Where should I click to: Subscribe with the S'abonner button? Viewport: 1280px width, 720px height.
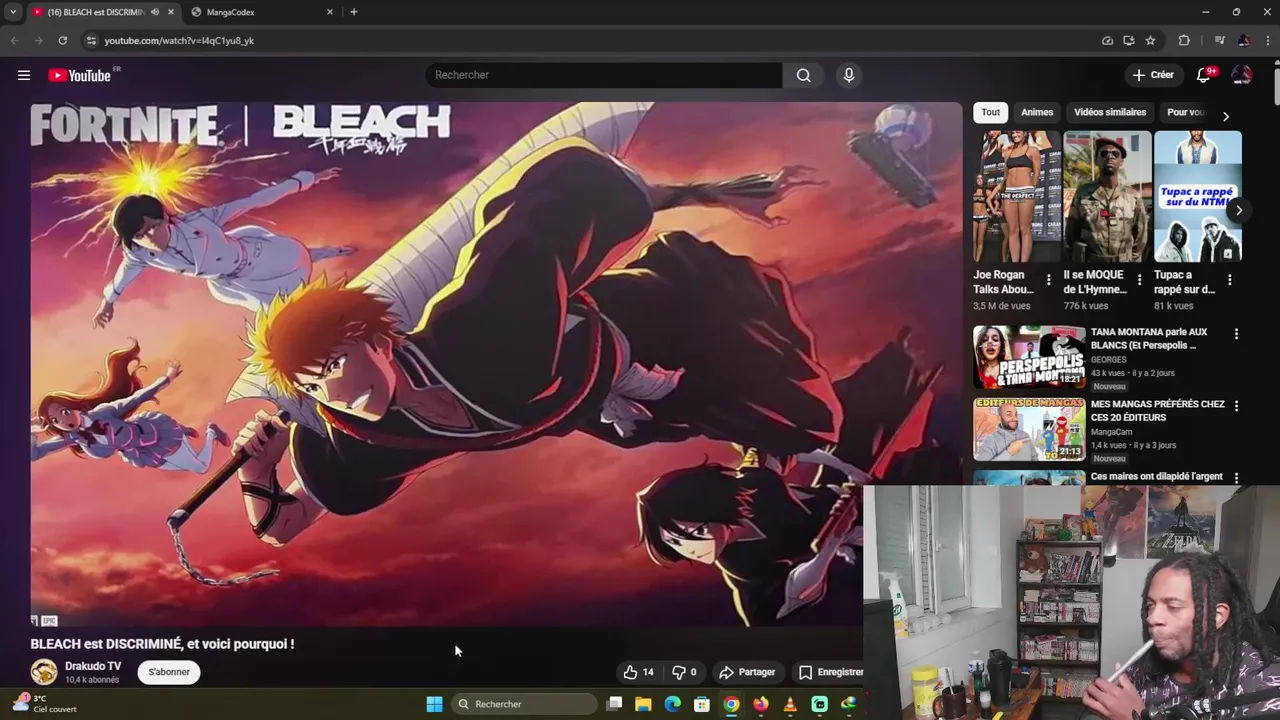(169, 672)
